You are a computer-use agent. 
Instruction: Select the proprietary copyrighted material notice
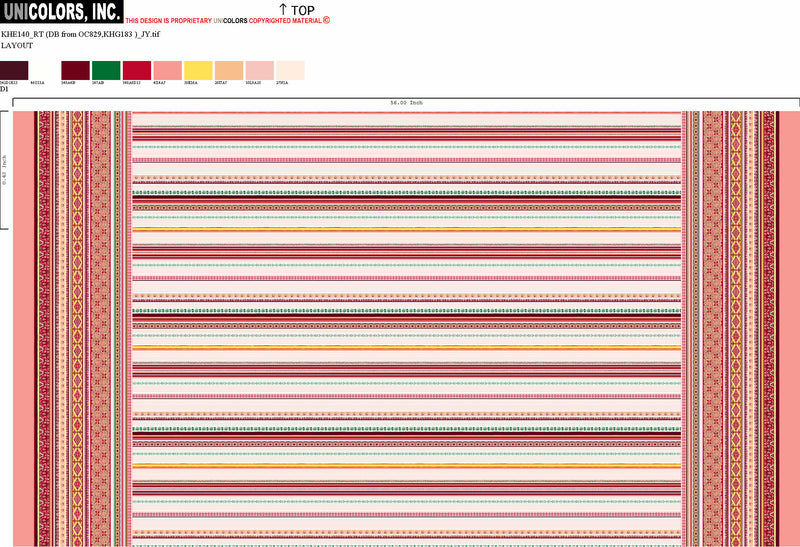(228, 21)
